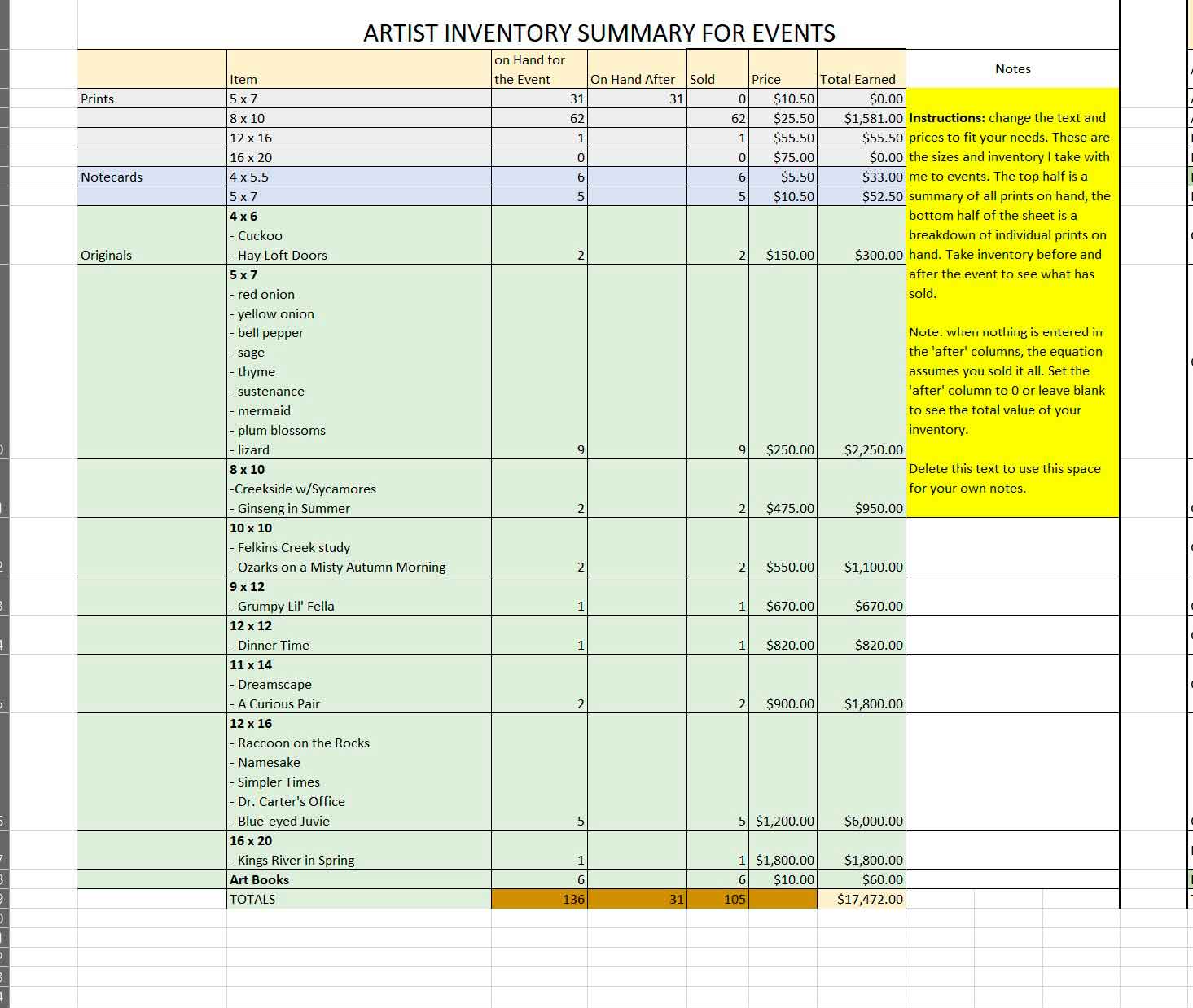Select the 'Ozarks on a Misty Autumn Morning' cell
The width and height of the screenshot is (1193, 1008).
pyautogui.click(x=341, y=567)
